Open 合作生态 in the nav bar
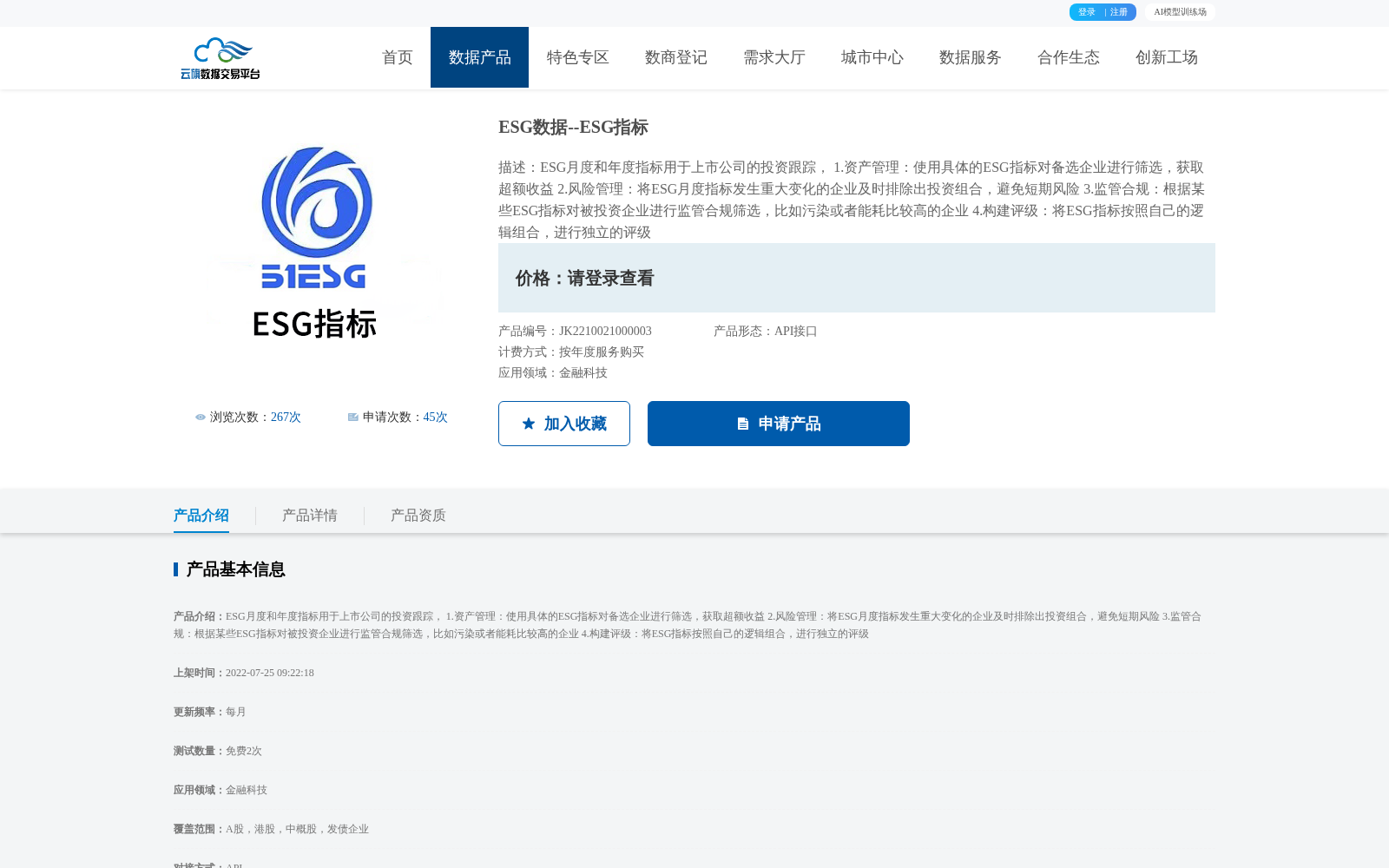 coord(1069,57)
